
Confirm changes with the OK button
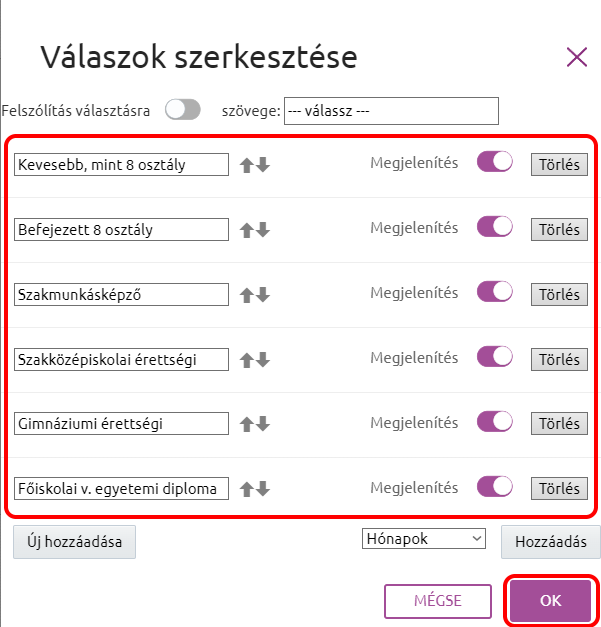[x=551, y=601]
